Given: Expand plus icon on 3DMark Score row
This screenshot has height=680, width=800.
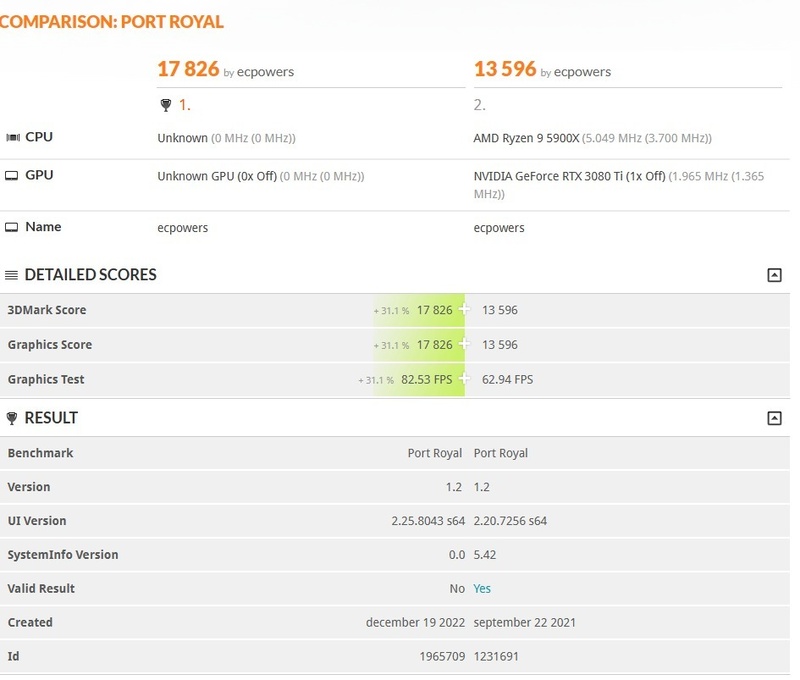Looking at the screenshot, I should click(464, 309).
